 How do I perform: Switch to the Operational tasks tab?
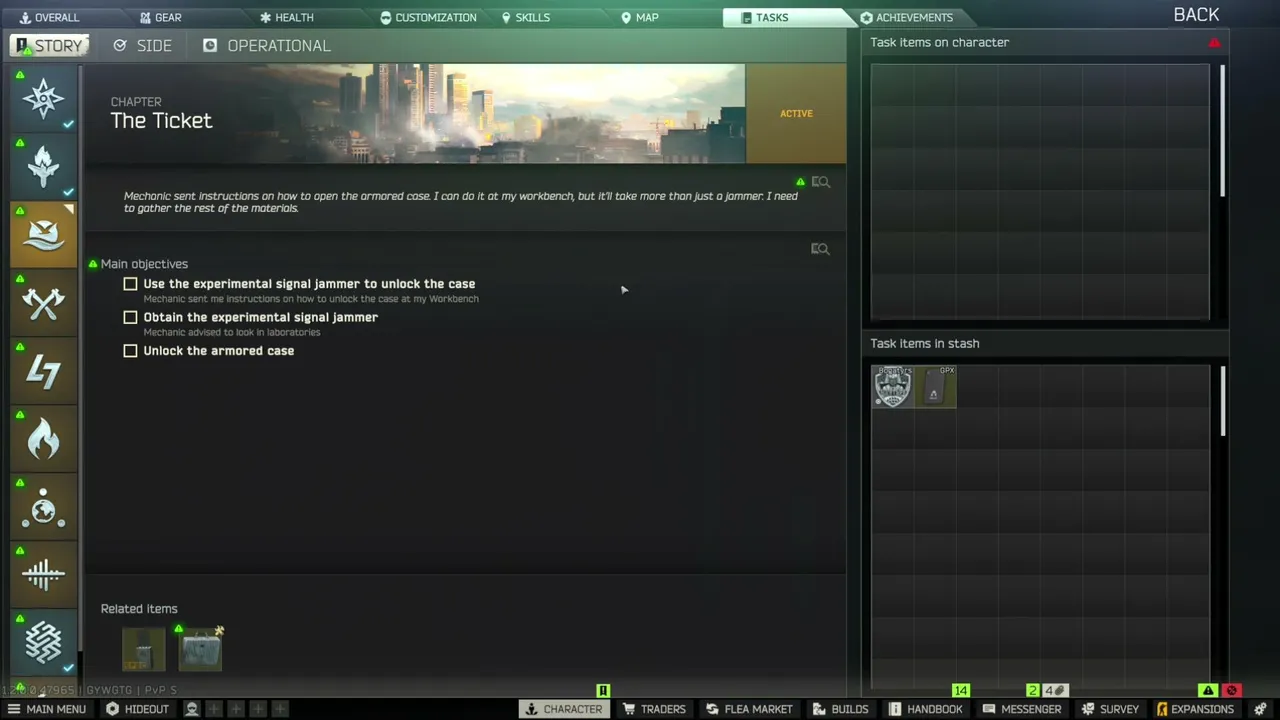pyautogui.click(x=267, y=46)
